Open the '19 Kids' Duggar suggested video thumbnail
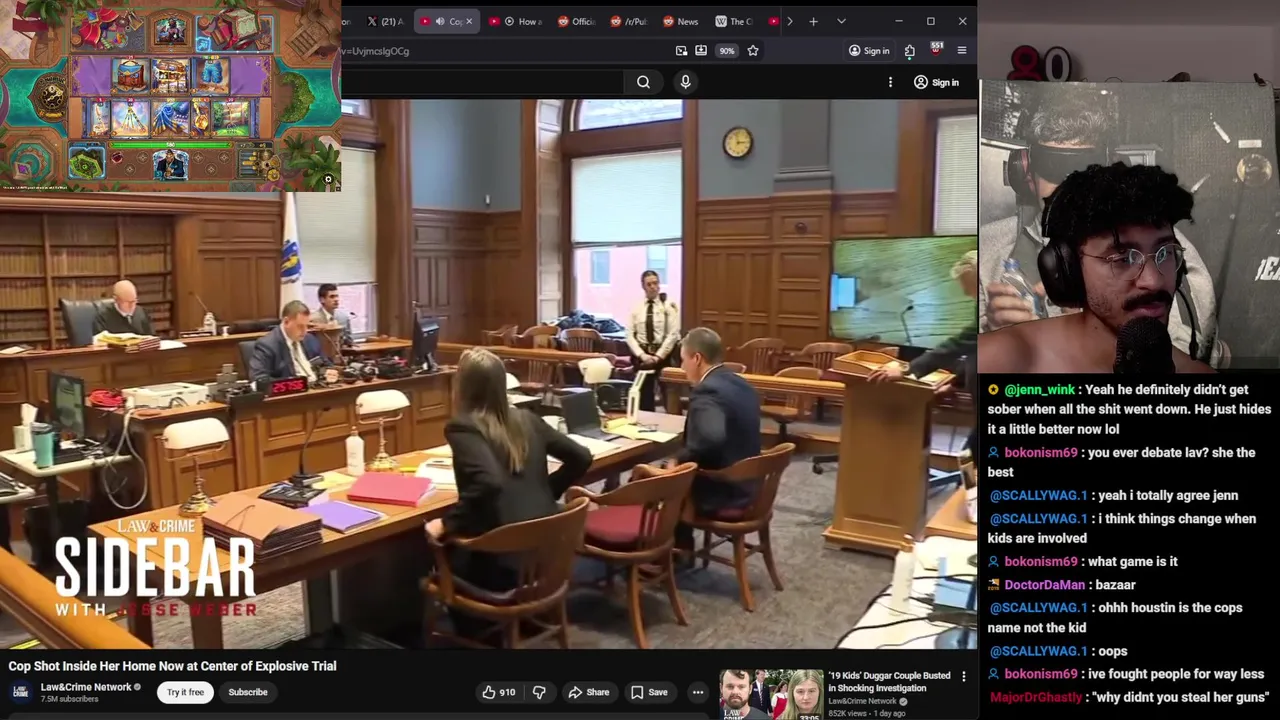Screen dimensions: 1280x720 [771, 693]
